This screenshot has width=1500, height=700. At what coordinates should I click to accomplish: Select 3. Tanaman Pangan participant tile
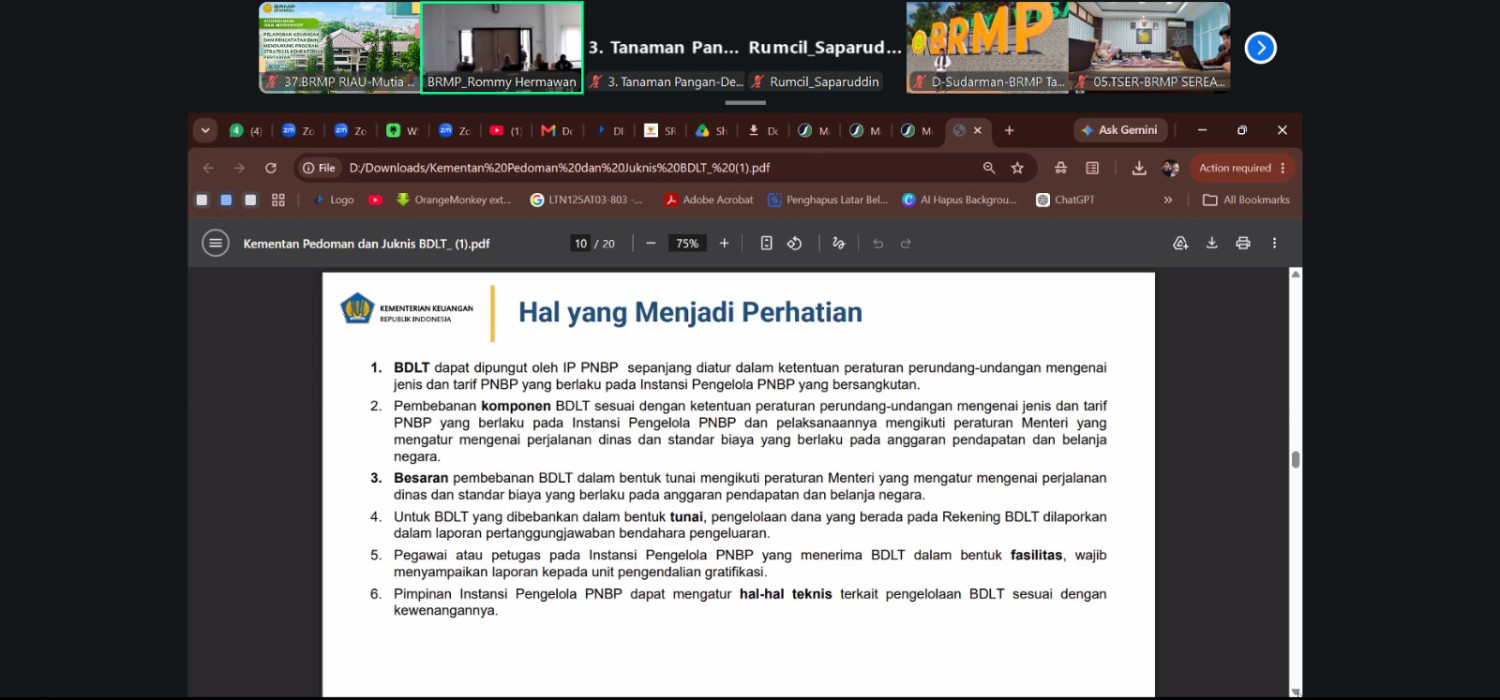(x=664, y=48)
